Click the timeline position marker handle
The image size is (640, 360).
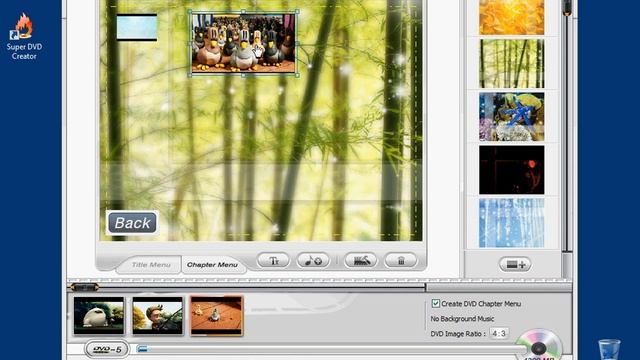pyautogui.click(x=84, y=287)
